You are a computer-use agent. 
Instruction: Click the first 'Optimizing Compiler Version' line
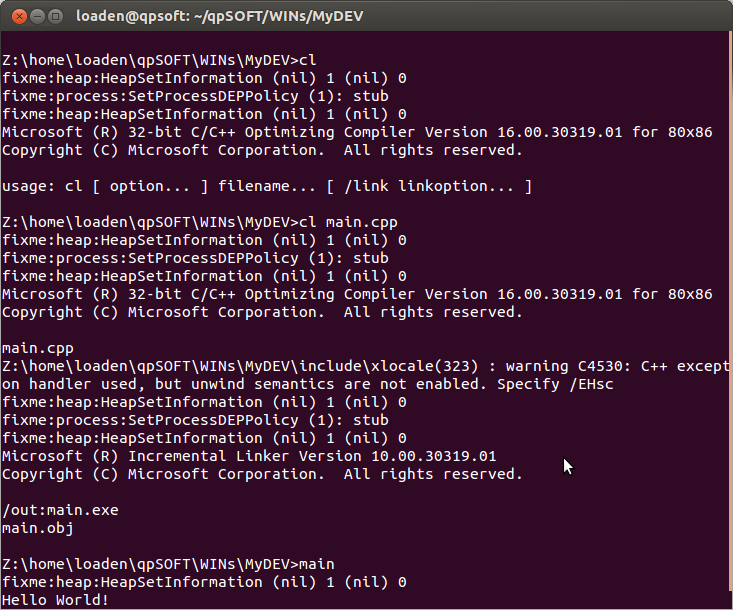coord(357,132)
